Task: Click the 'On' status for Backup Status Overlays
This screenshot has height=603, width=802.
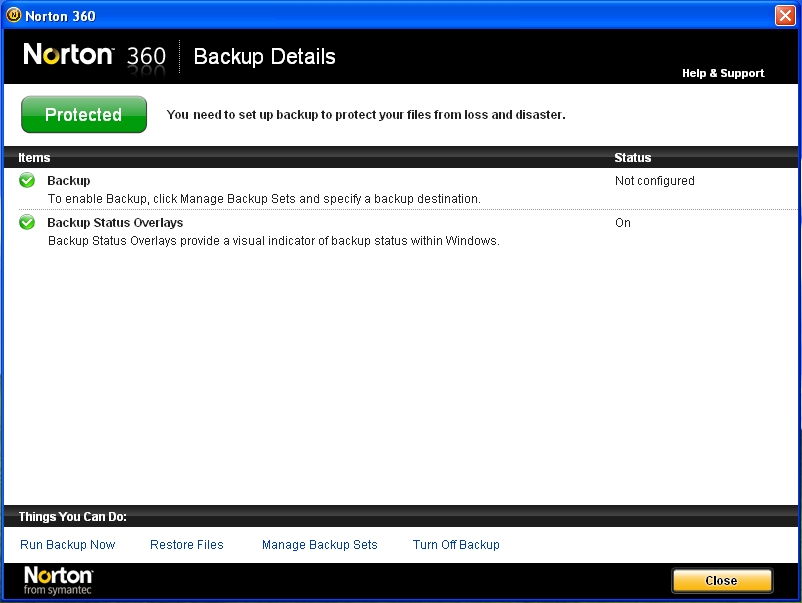Action: point(622,222)
